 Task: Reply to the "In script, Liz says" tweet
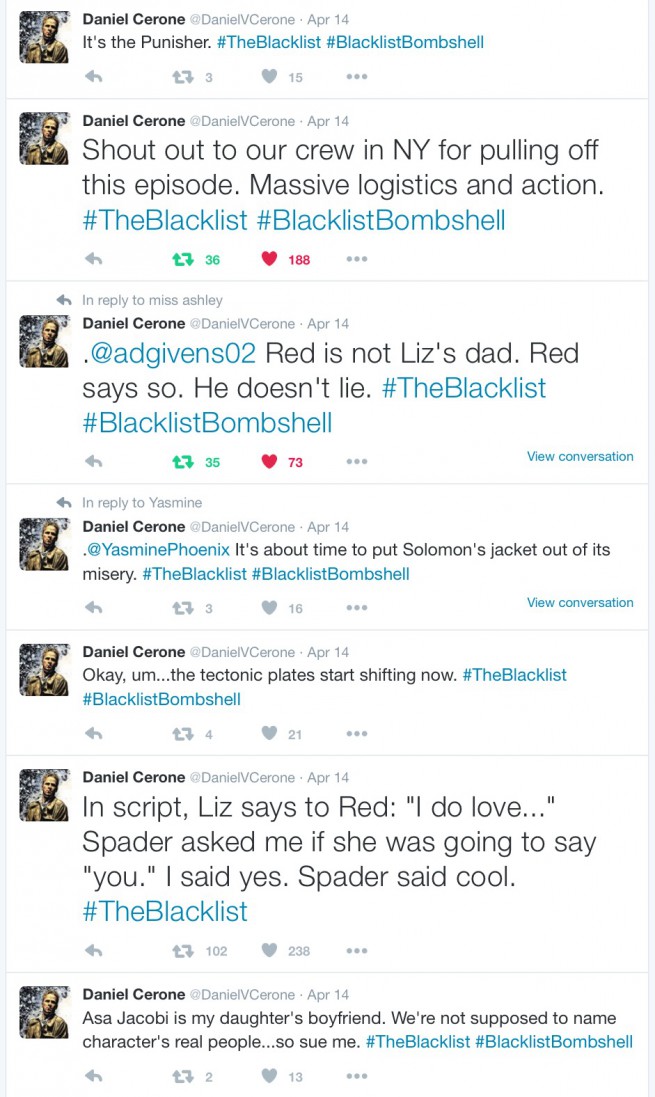[x=93, y=951]
